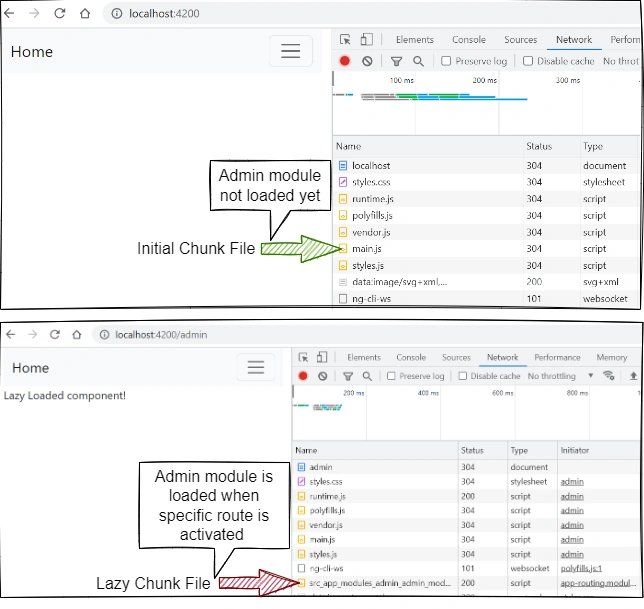Image resolution: width=644 pixels, height=609 pixels.
Task: Open polyfills.js:1 initiator link
Action: click(x=581, y=569)
